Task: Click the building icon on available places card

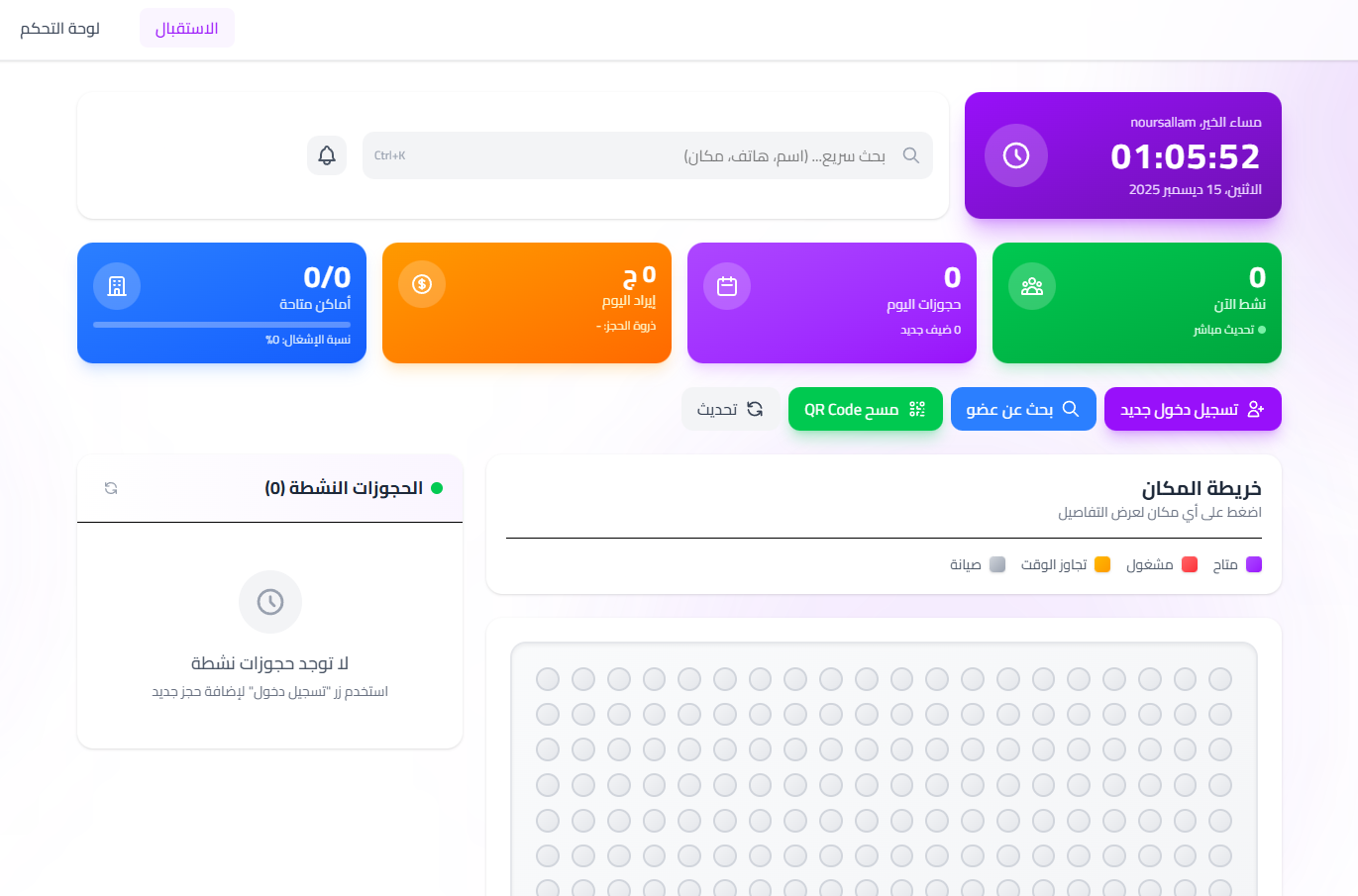Action: click(117, 286)
